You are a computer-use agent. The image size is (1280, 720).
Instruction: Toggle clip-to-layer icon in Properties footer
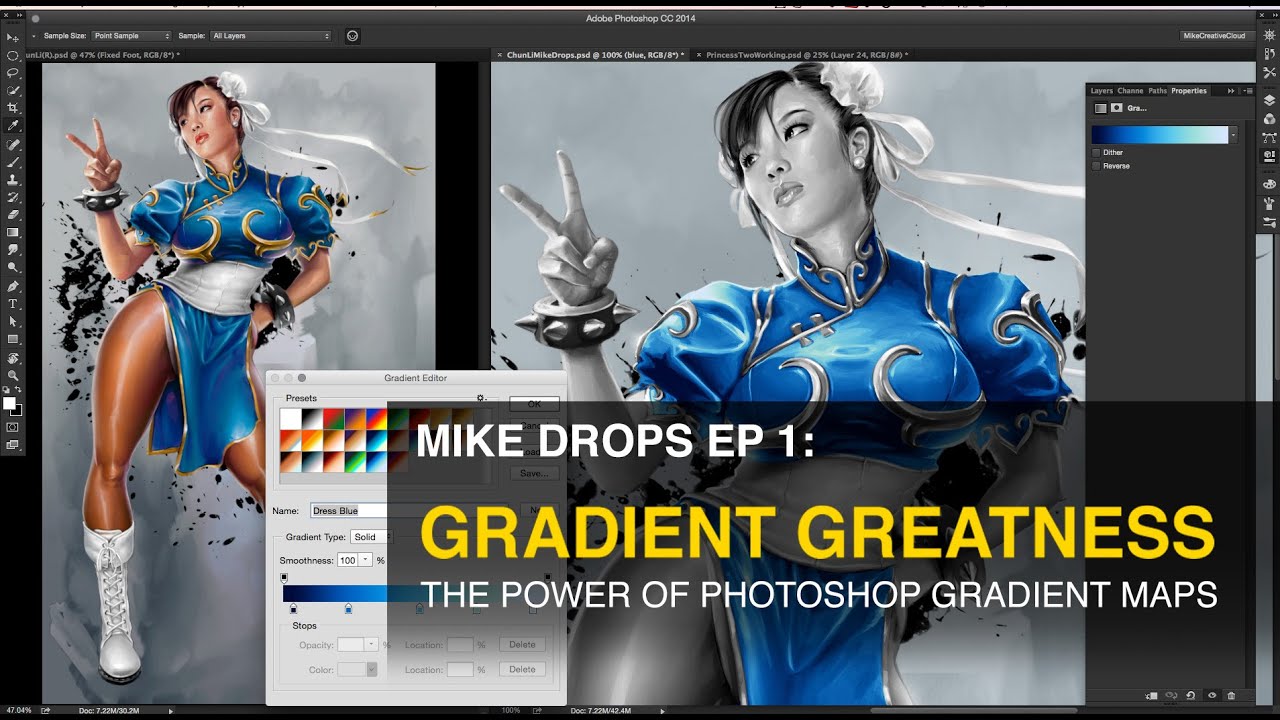point(1151,695)
